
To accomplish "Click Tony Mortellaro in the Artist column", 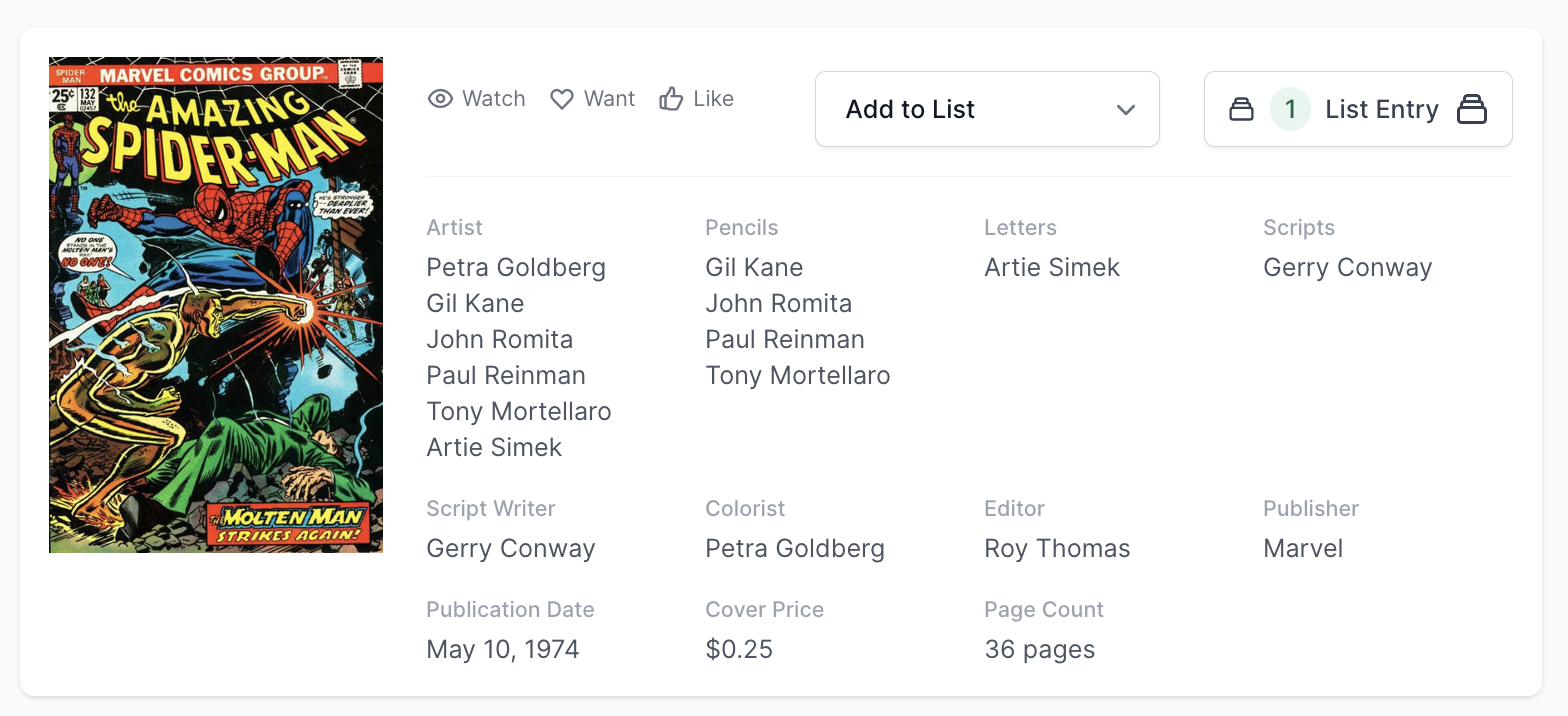I will click(x=518, y=412).
